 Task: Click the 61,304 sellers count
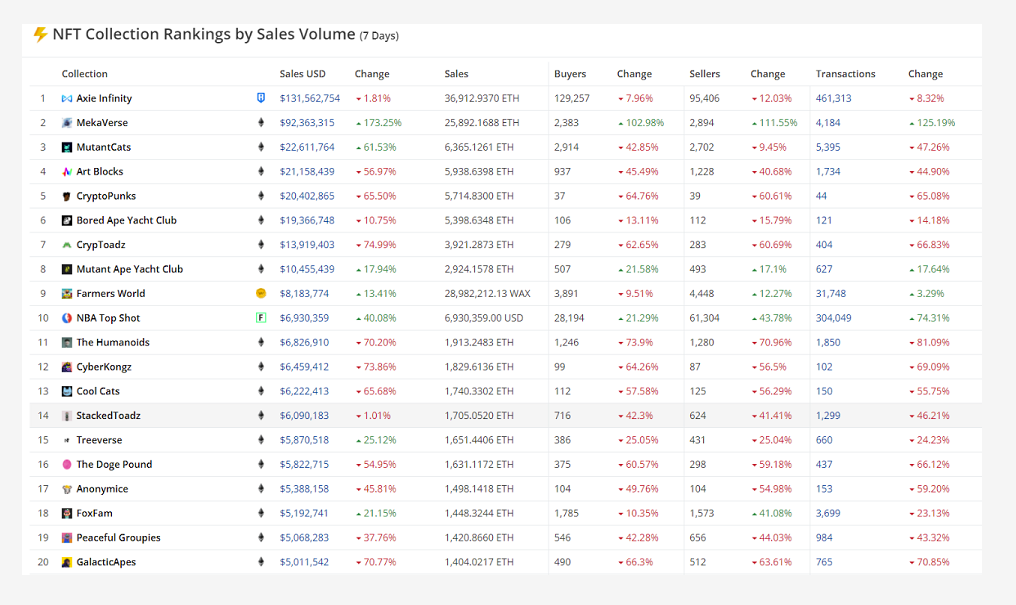click(x=704, y=318)
